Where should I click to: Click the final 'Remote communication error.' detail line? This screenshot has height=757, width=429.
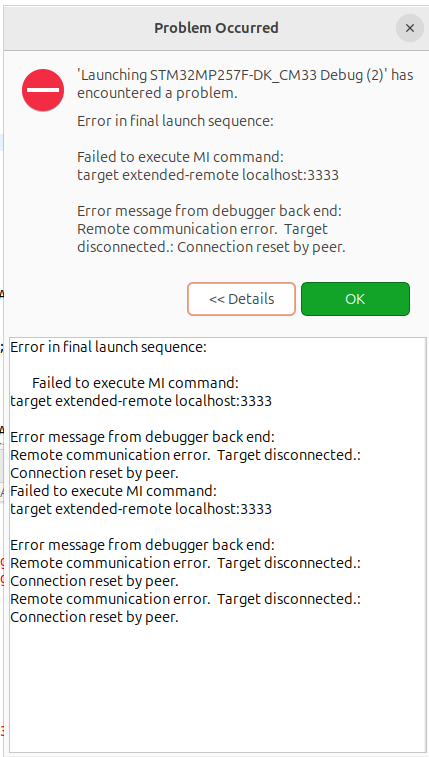[110, 599]
